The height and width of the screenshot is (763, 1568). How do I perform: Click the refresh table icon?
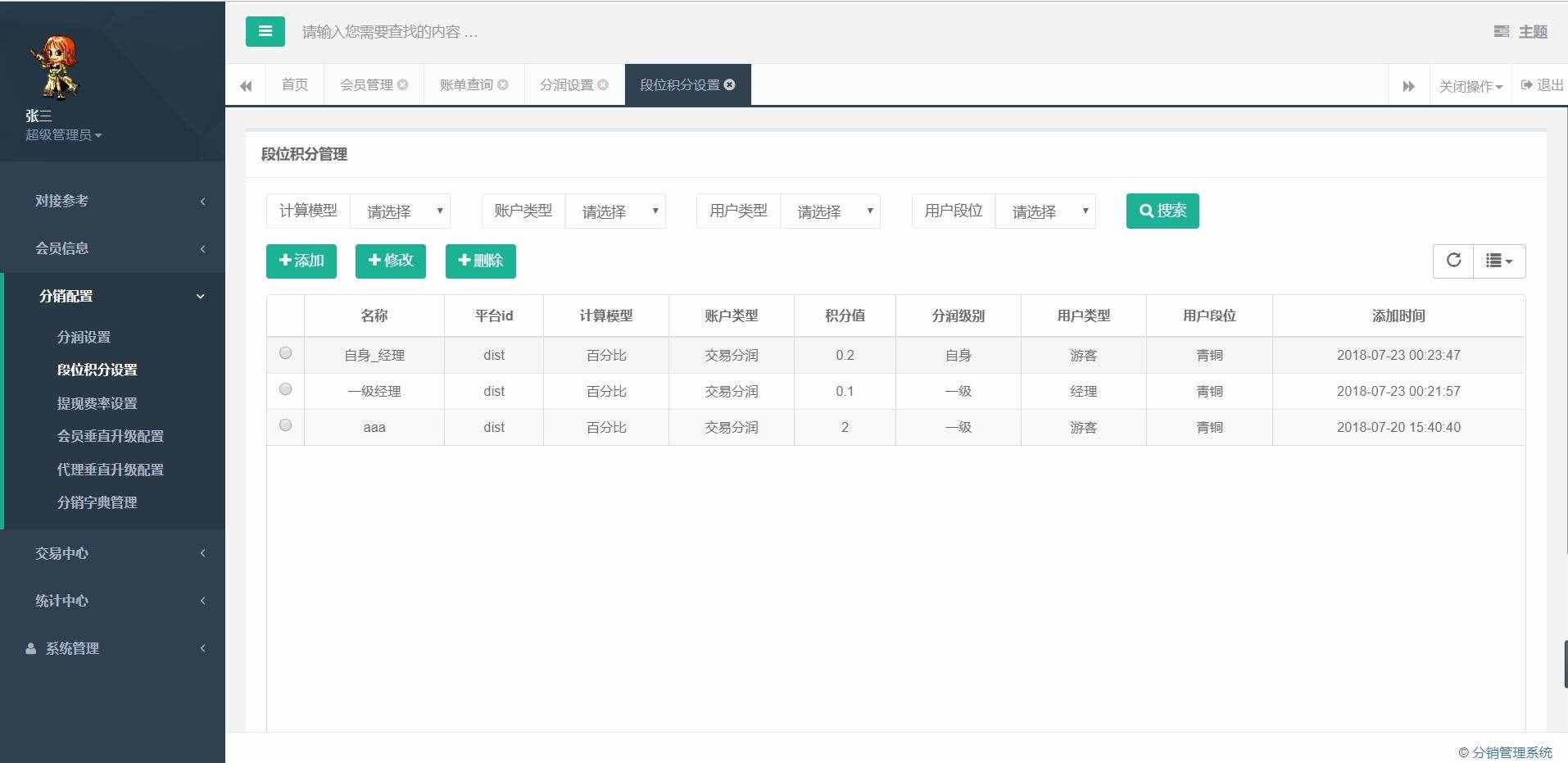(1453, 261)
